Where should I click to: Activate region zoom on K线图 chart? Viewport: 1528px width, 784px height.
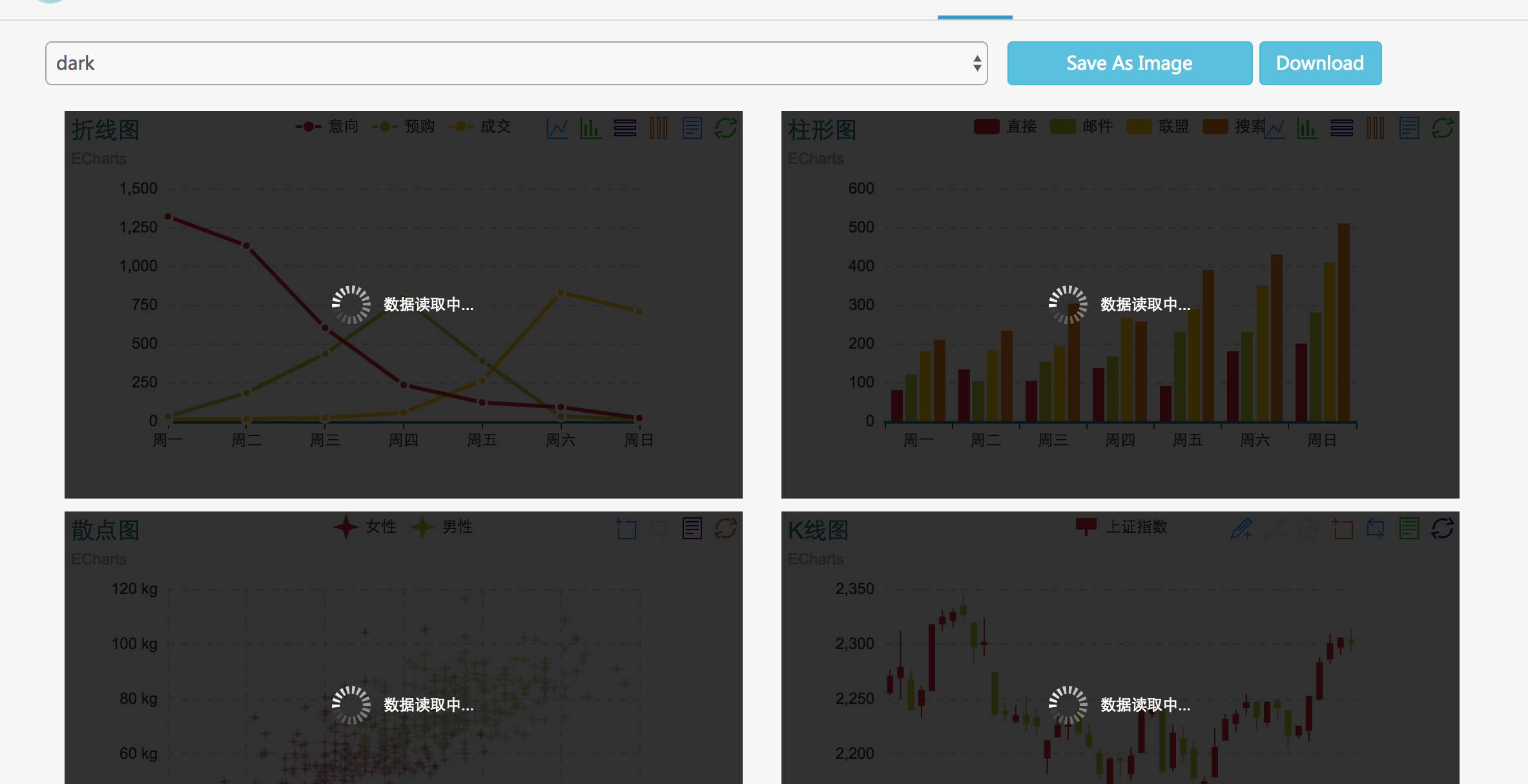1343,528
